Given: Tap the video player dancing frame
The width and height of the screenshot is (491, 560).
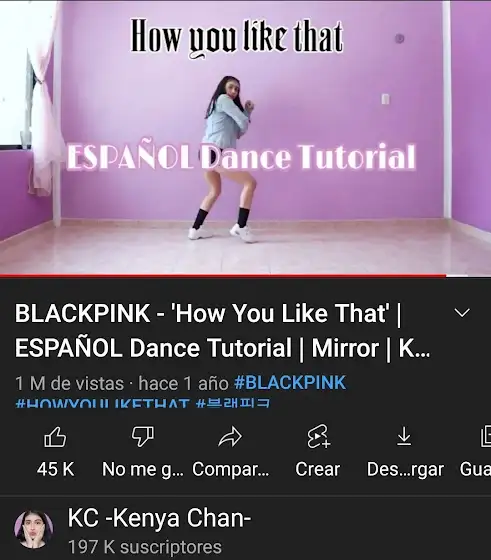Looking at the screenshot, I should tap(245, 137).
